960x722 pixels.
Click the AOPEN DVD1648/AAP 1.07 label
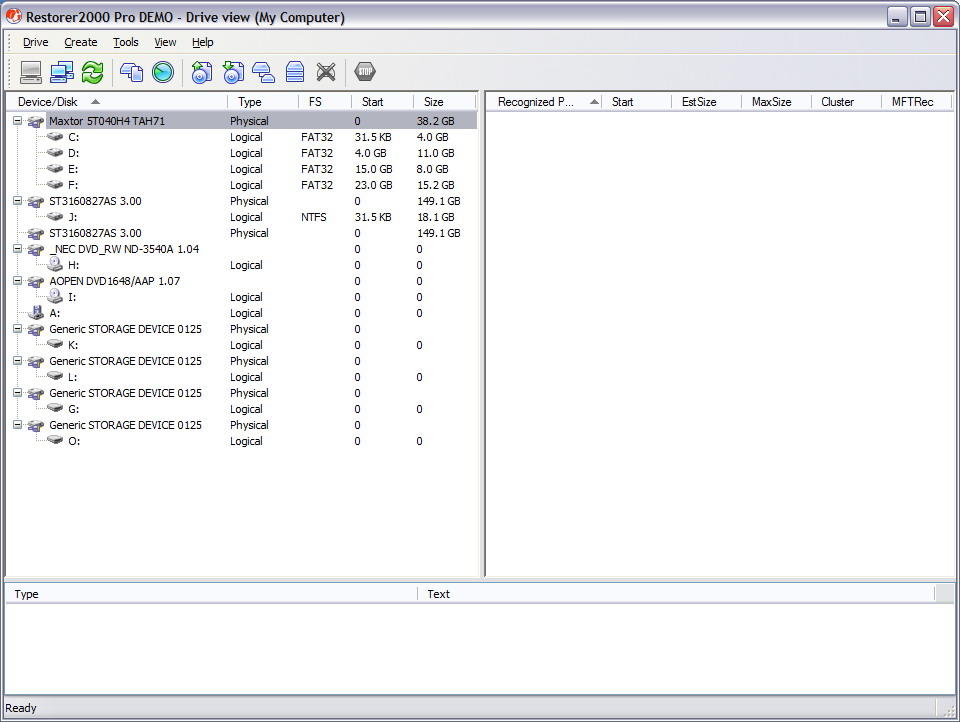114,281
